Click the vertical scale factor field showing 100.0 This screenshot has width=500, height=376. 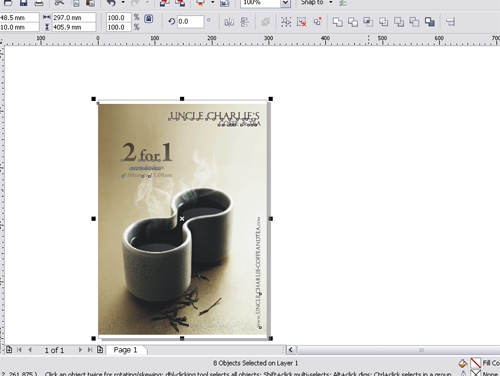[x=119, y=27]
